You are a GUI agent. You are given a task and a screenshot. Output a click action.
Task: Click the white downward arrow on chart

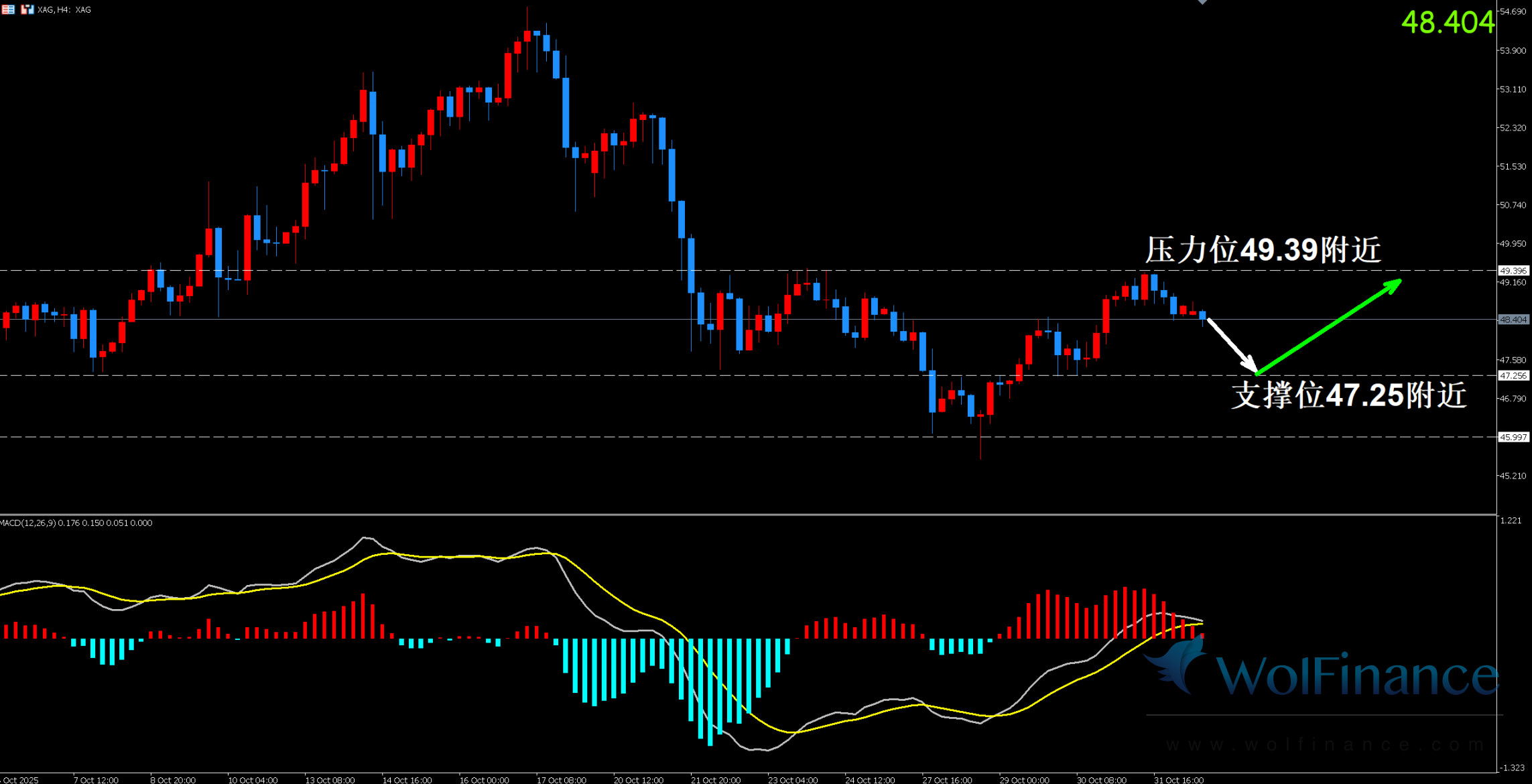tap(1232, 345)
